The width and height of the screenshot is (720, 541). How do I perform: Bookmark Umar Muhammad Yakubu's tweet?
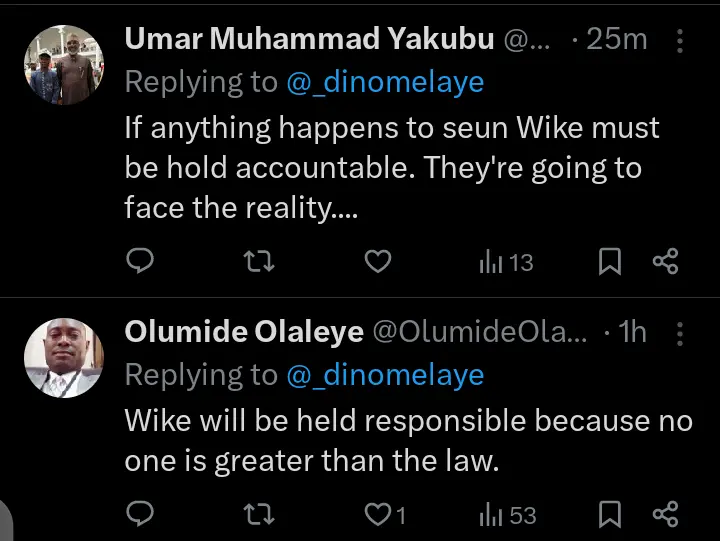pyautogui.click(x=610, y=262)
